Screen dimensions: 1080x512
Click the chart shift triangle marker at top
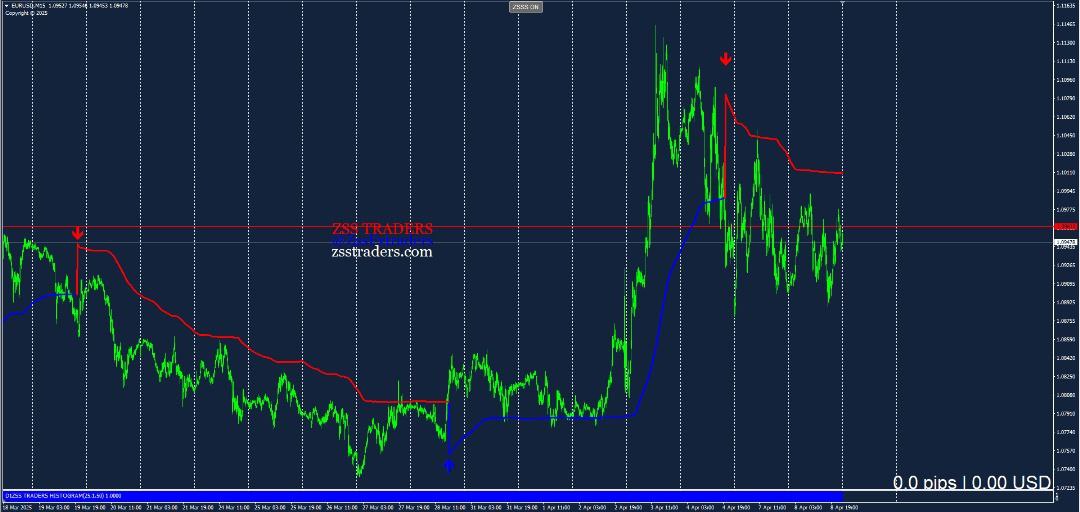coord(842,3)
